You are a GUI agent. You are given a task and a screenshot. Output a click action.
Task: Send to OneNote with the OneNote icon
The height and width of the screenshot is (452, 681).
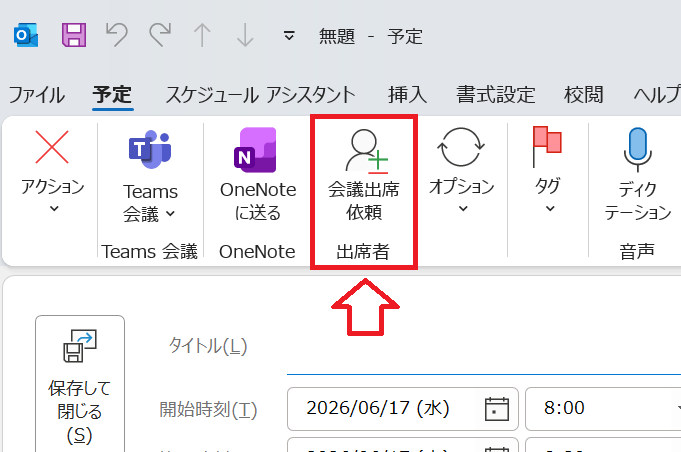[x=255, y=149]
